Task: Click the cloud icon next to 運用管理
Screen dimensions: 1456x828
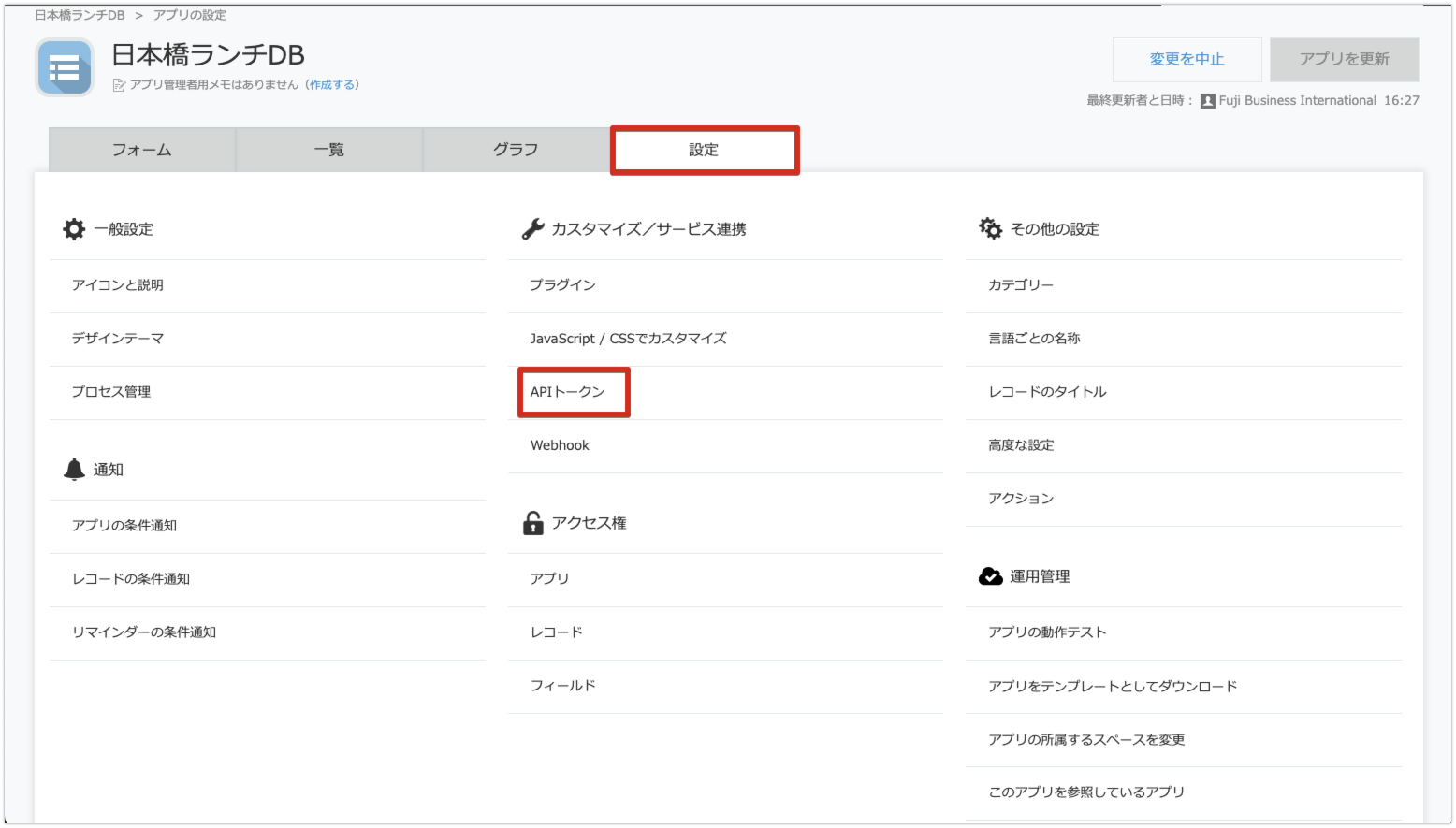Action: click(990, 576)
